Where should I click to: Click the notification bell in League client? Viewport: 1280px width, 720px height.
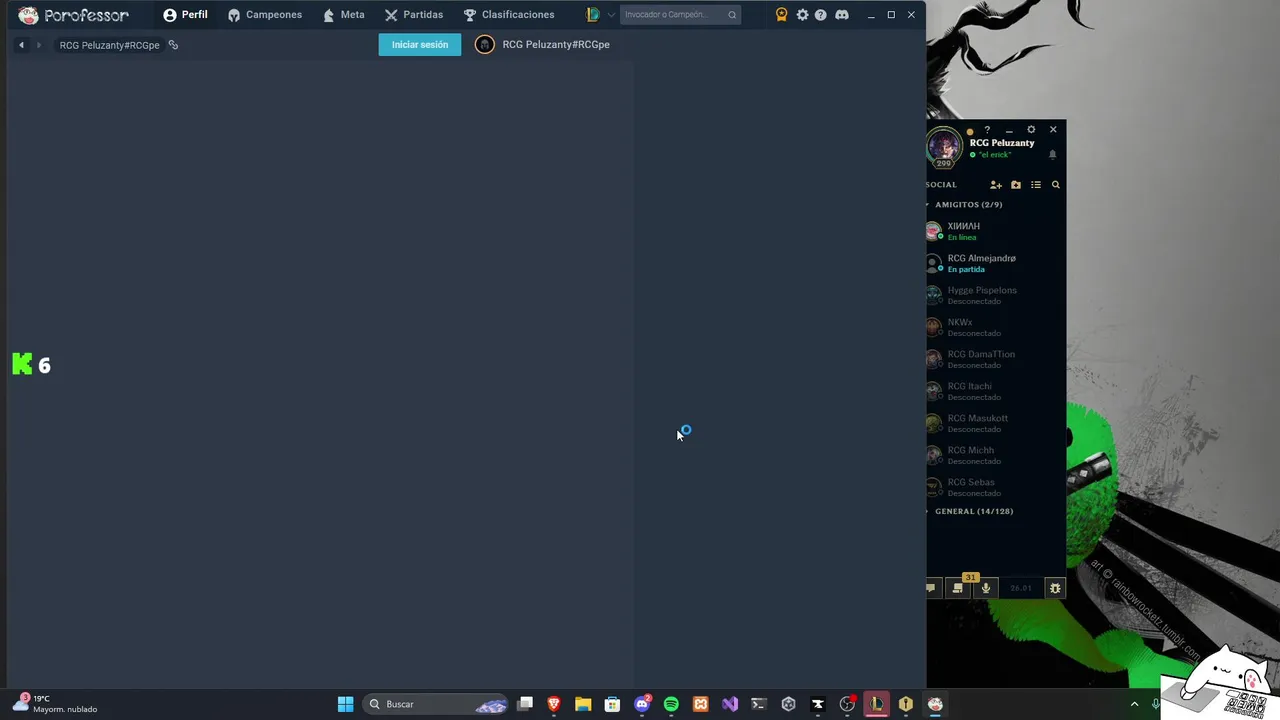click(x=1052, y=155)
